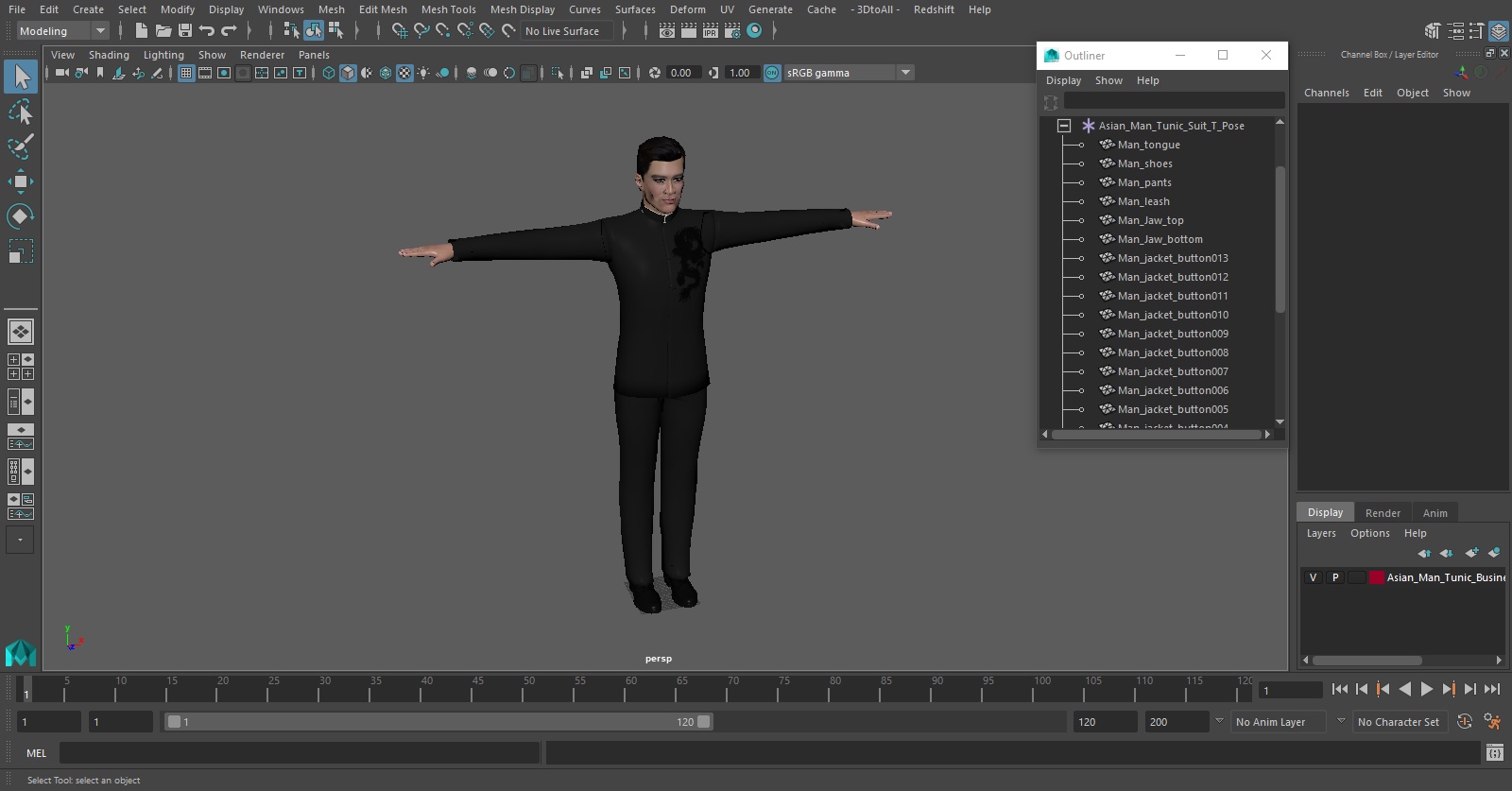Open Layers menu in Layer Editor
Viewport: 1512px width, 791px height.
click(1321, 533)
